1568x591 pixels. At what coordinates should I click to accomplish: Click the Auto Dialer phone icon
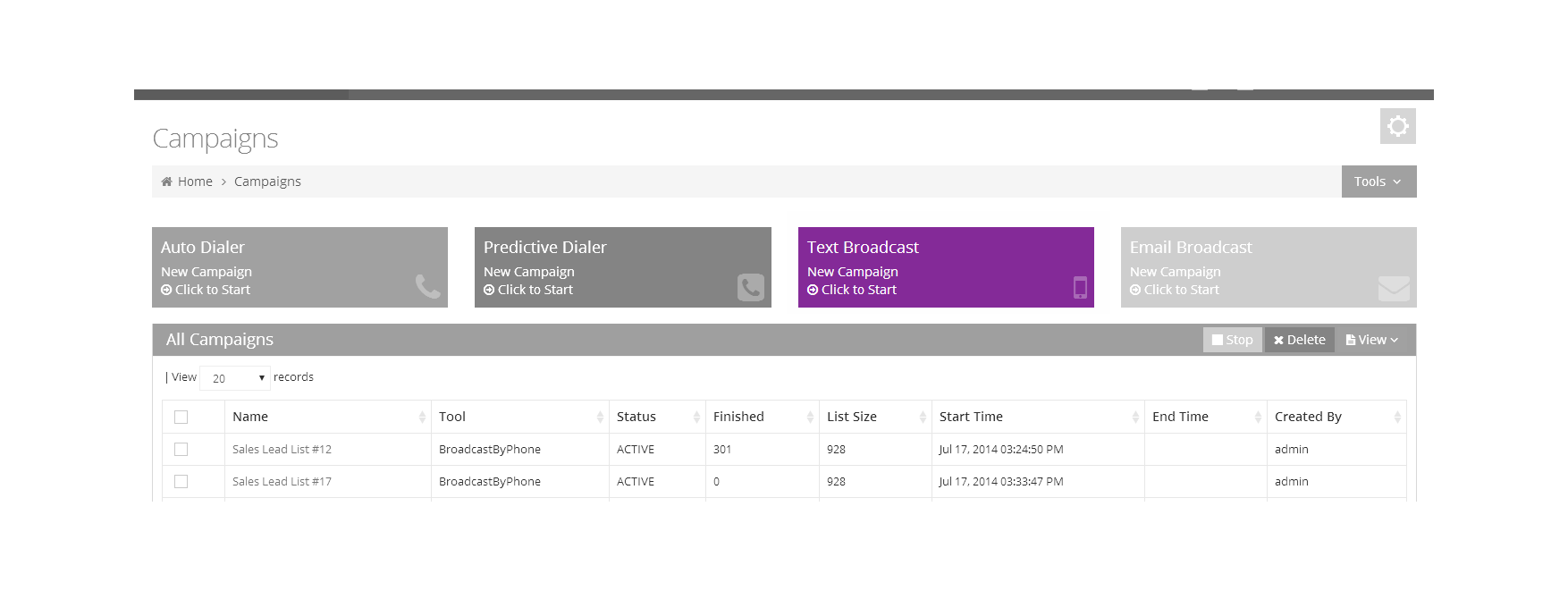tap(427, 286)
